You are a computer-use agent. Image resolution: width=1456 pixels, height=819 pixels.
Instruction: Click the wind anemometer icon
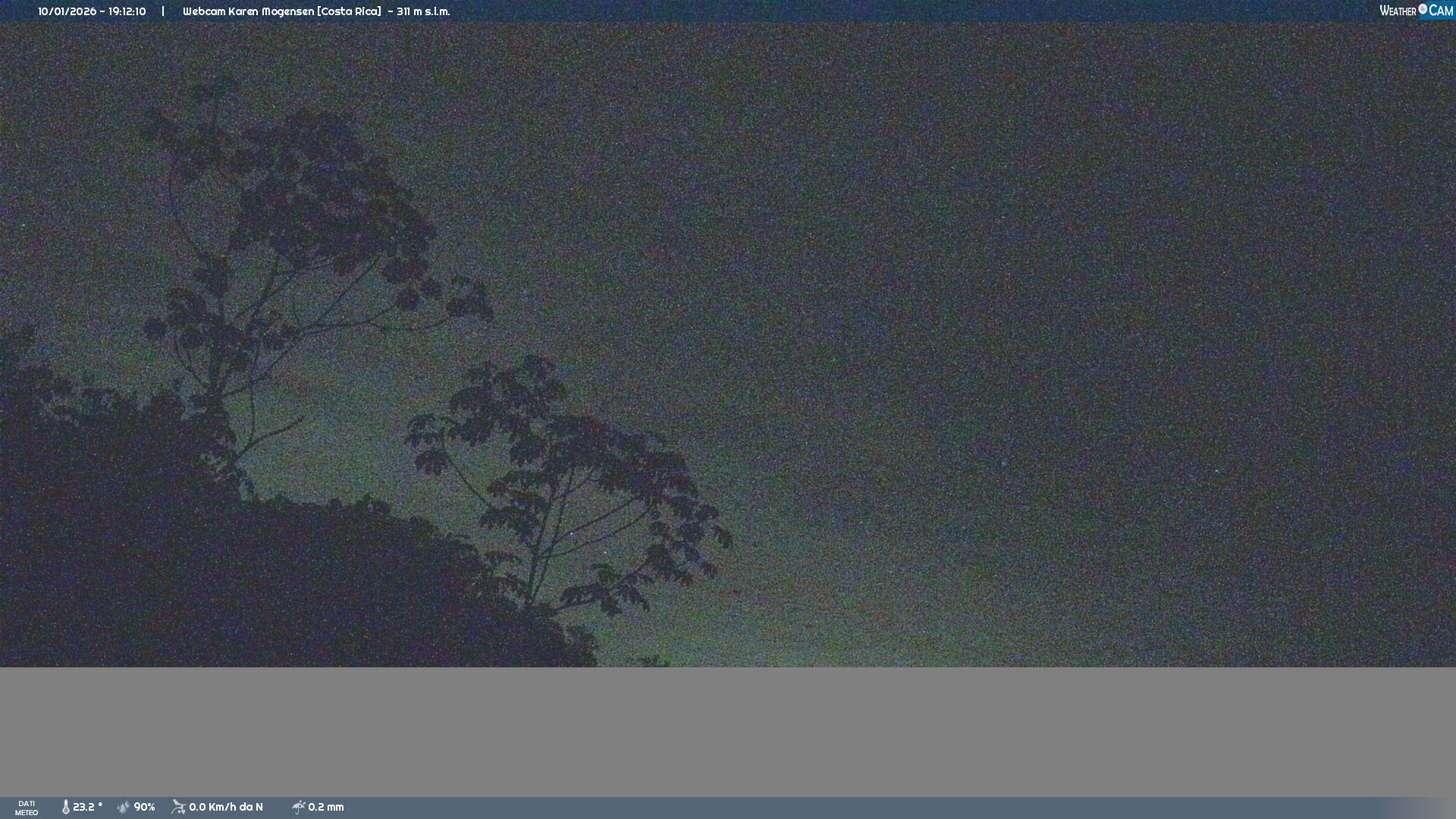pyautogui.click(x=178, y=807)
